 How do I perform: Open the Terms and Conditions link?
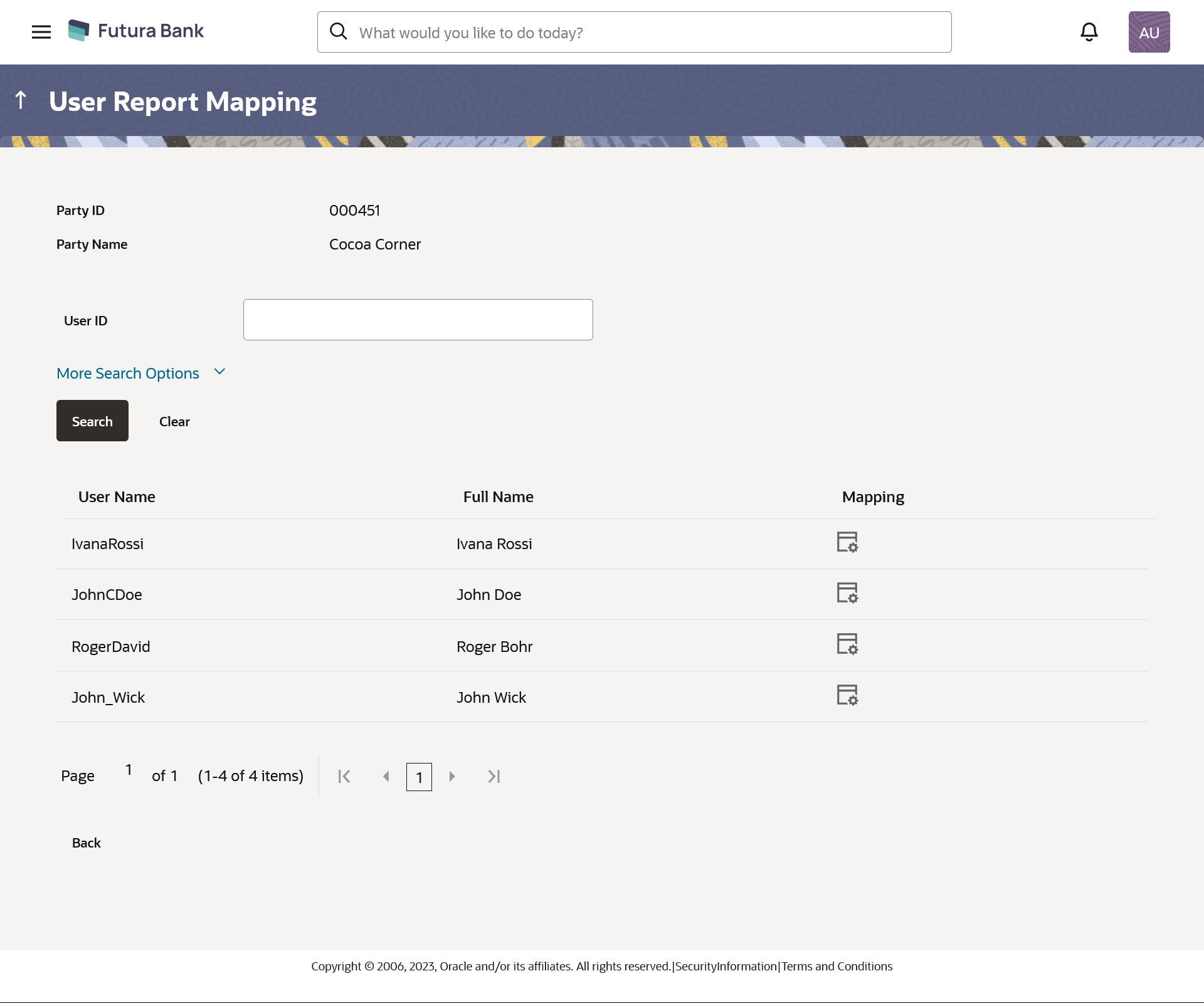837,967
